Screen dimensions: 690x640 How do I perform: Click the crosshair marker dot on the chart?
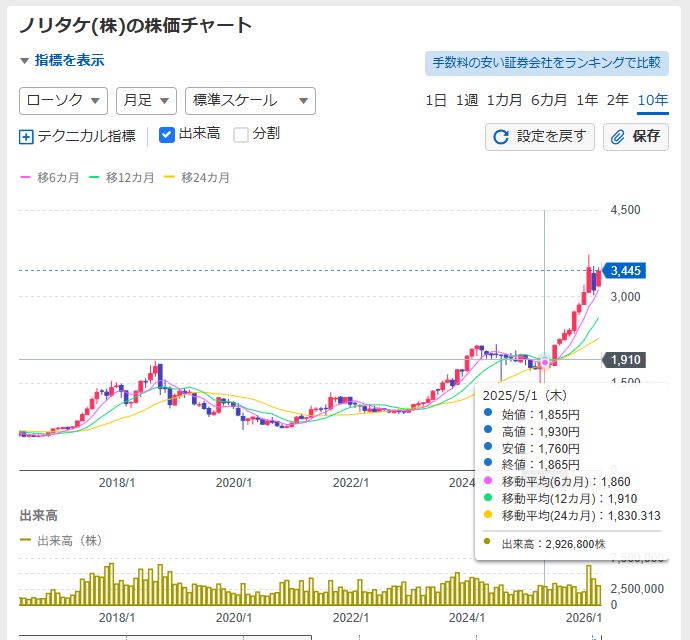(x=545, y=362)
